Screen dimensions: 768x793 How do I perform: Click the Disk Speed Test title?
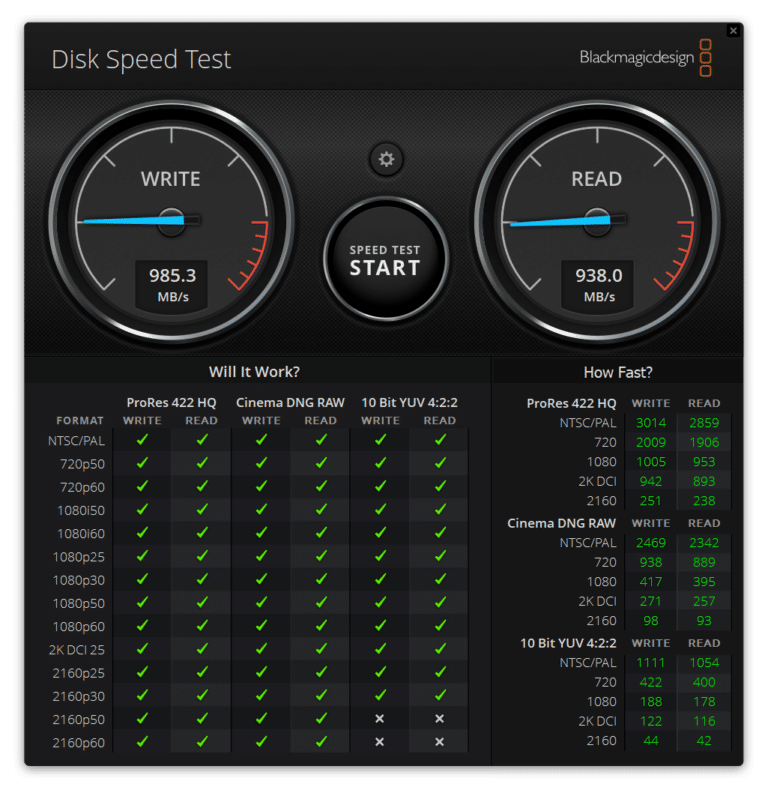click(142, 59)
